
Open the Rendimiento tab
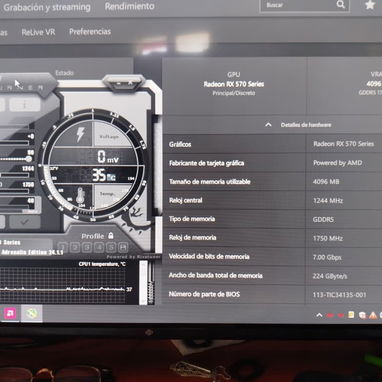[x=129, y=6]
